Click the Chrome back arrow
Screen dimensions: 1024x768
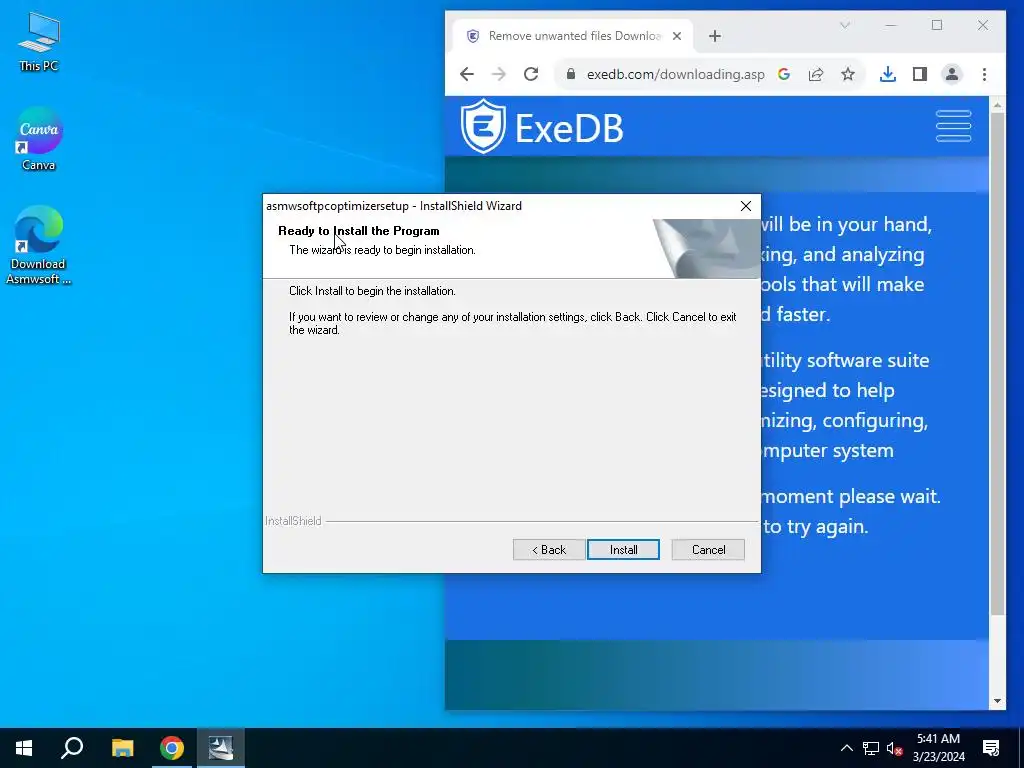[467, 74]
